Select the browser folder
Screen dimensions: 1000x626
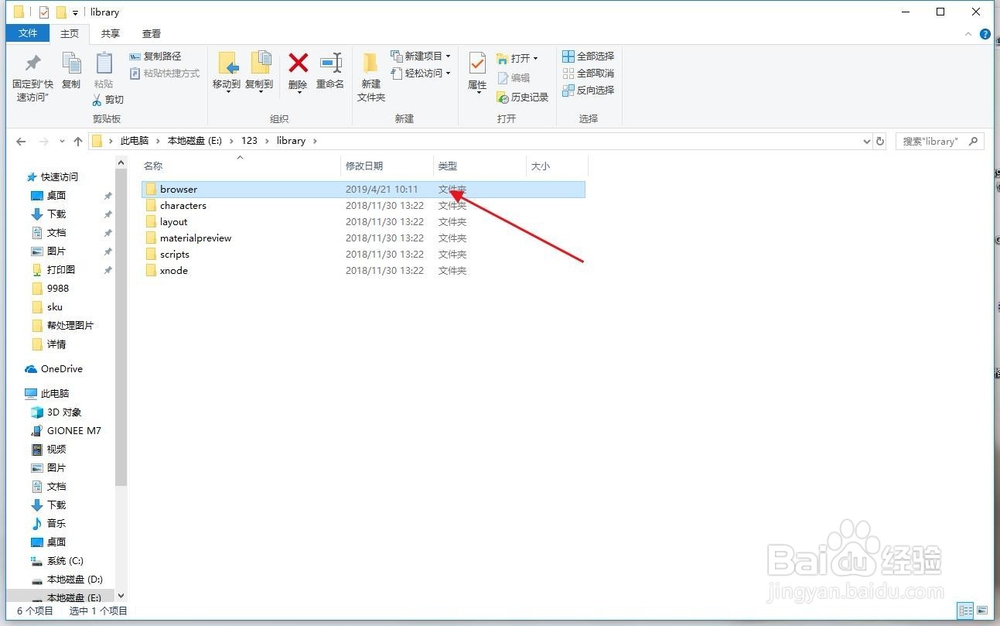(363, 189)
